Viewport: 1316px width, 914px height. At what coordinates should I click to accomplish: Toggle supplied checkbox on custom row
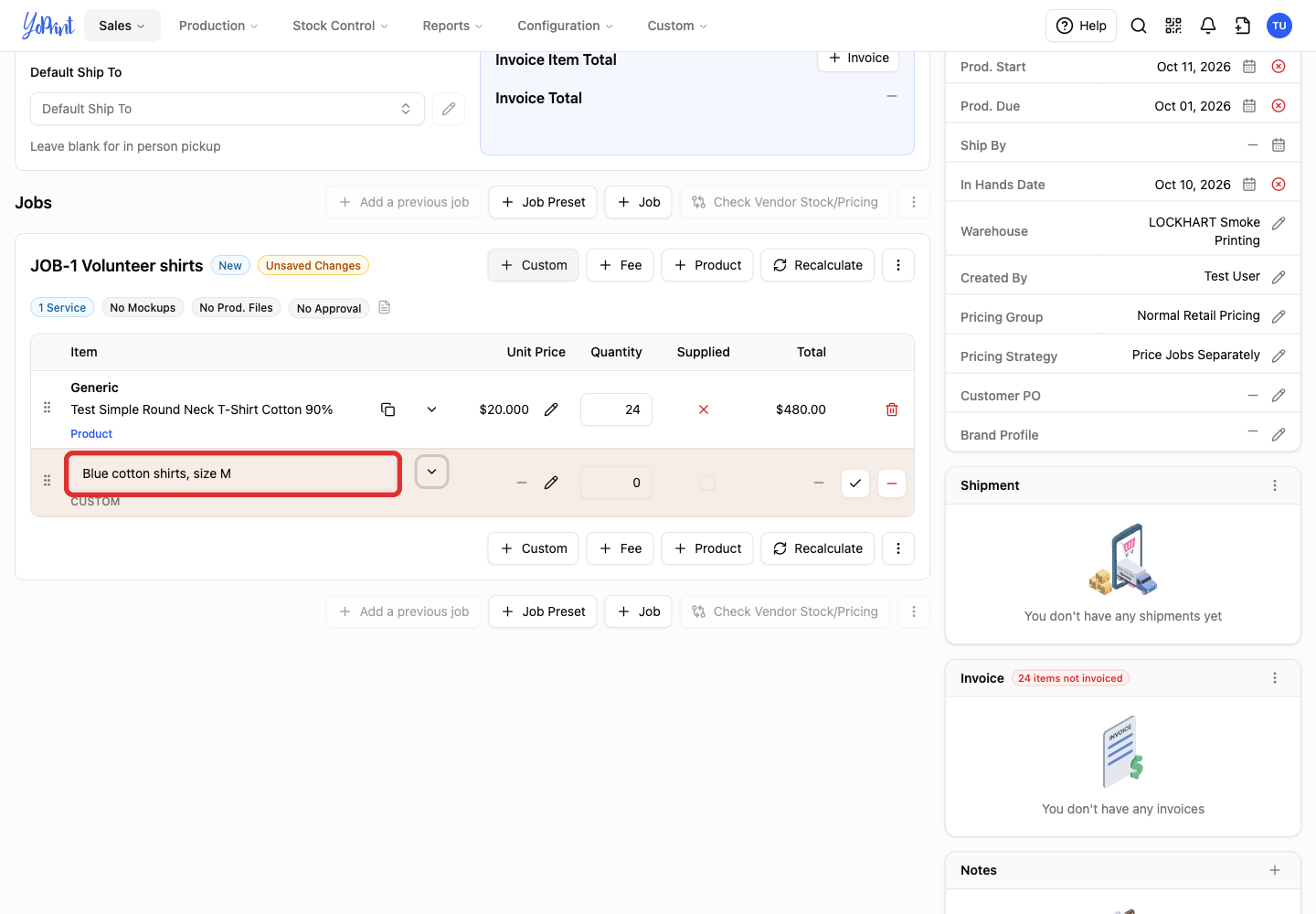point(707,483)
